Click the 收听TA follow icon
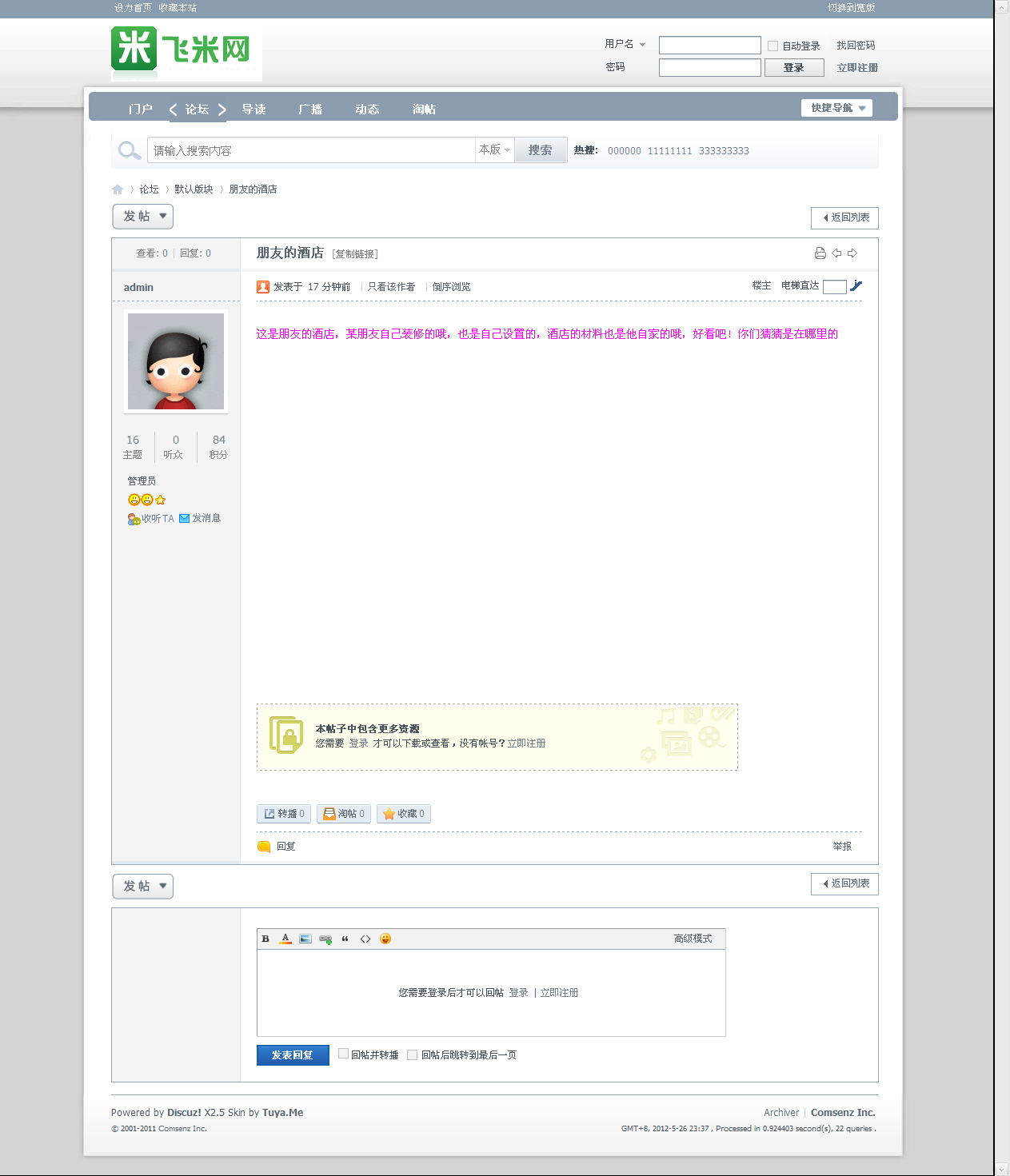The width and height of the screenshot is (1010, 1176). point(133,518)
